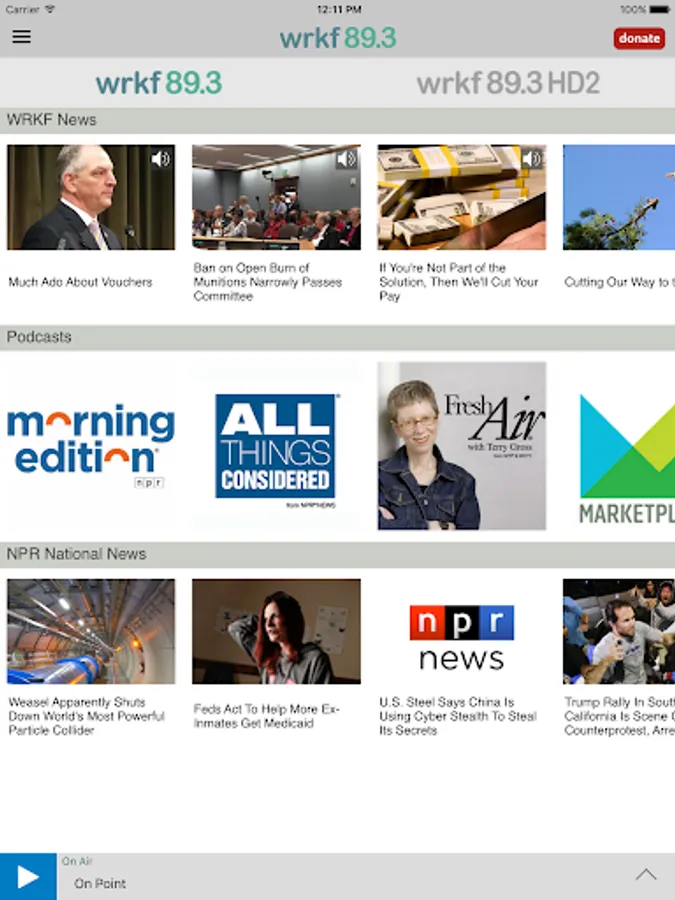Open the All Things Considered podcast
The width and height of the screenshot is (675, 900).
(x=276, y=445)
